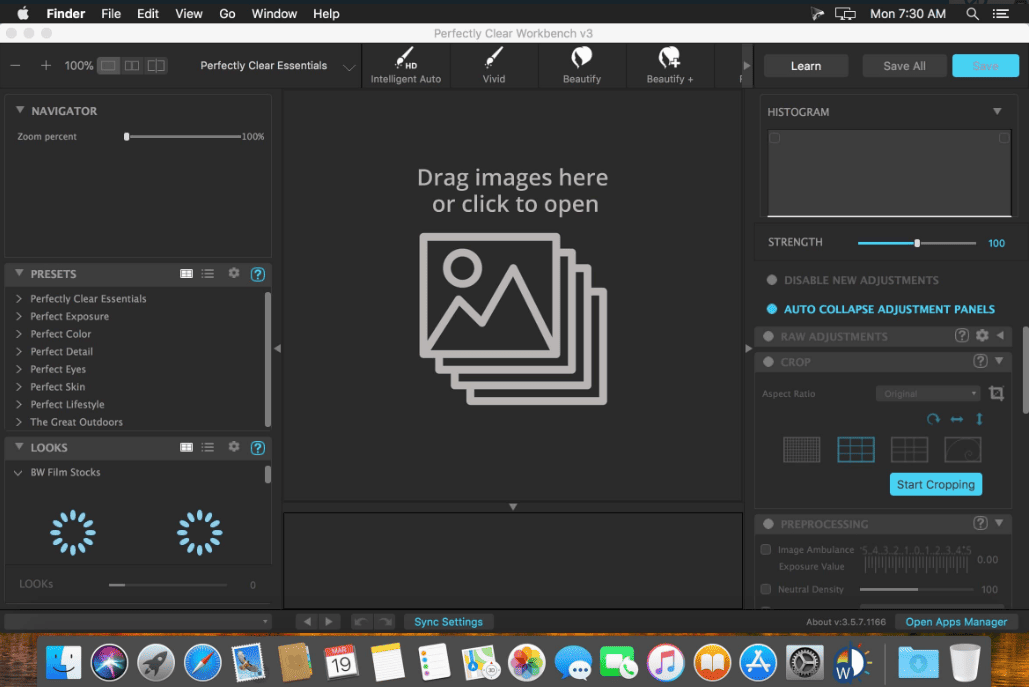The image size is (1029, 687).
Task: Open the Edit menu
Action: (x=148, y=13)
